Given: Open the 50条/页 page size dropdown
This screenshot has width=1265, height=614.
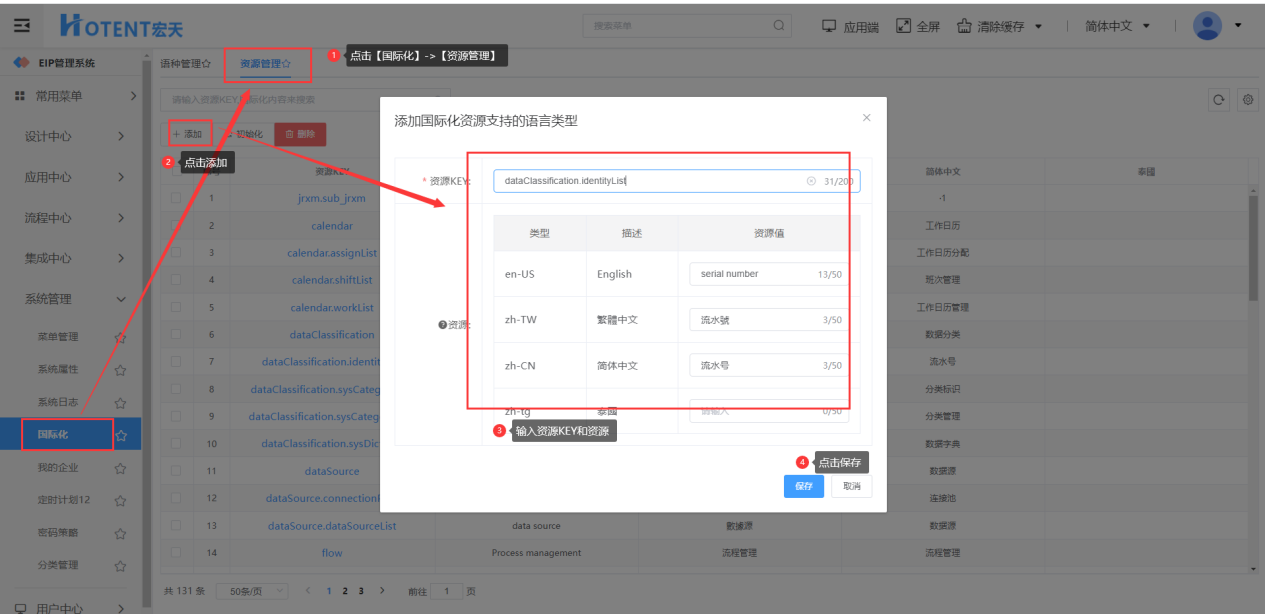Looking at the screenshot, I should [252, 591].
